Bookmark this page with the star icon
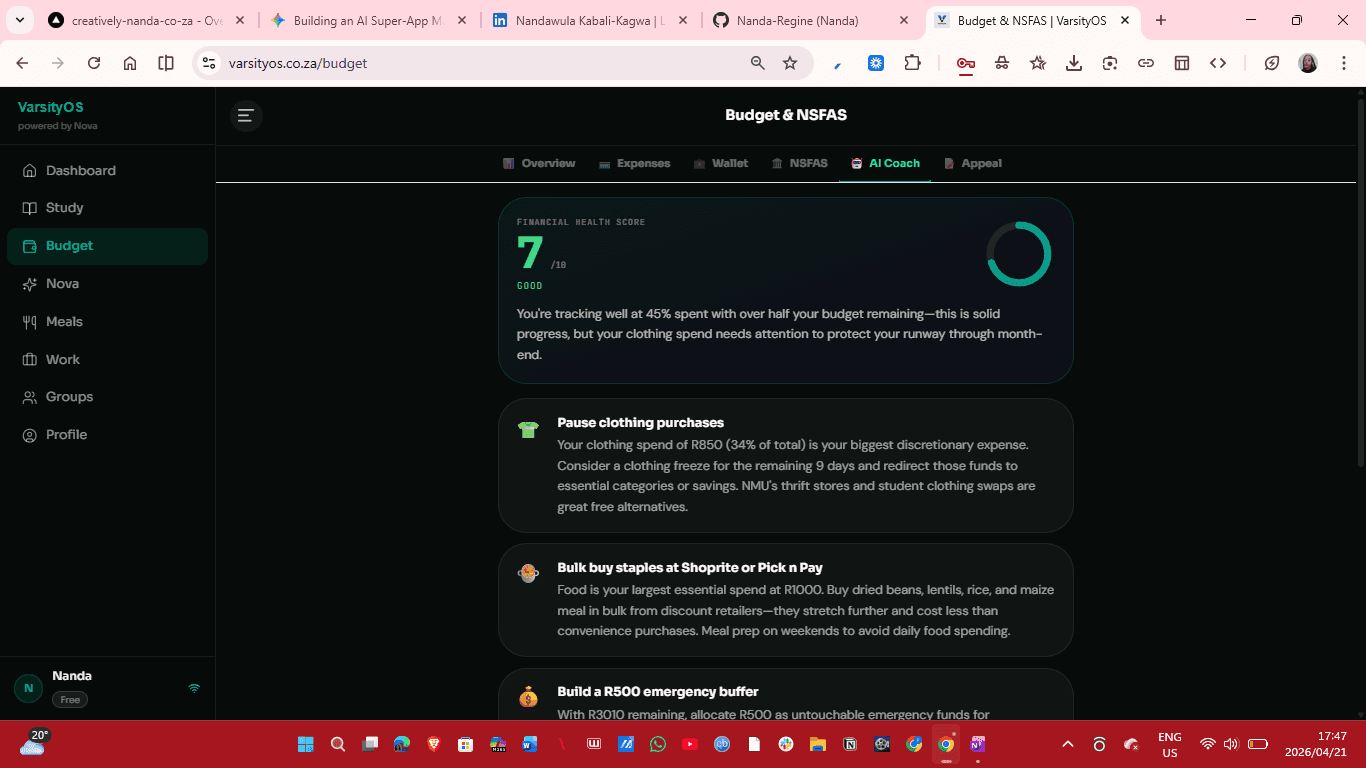 click(x=790, y=63)
